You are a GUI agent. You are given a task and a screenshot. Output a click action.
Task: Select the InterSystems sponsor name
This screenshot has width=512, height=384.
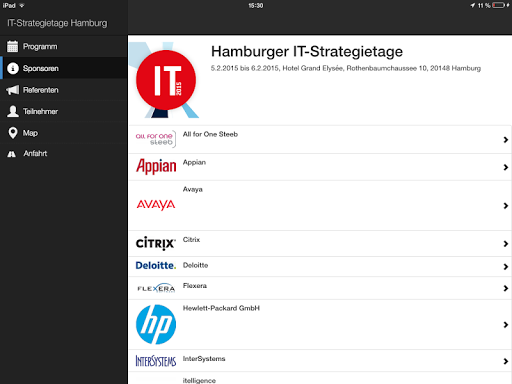click(204, 359)
